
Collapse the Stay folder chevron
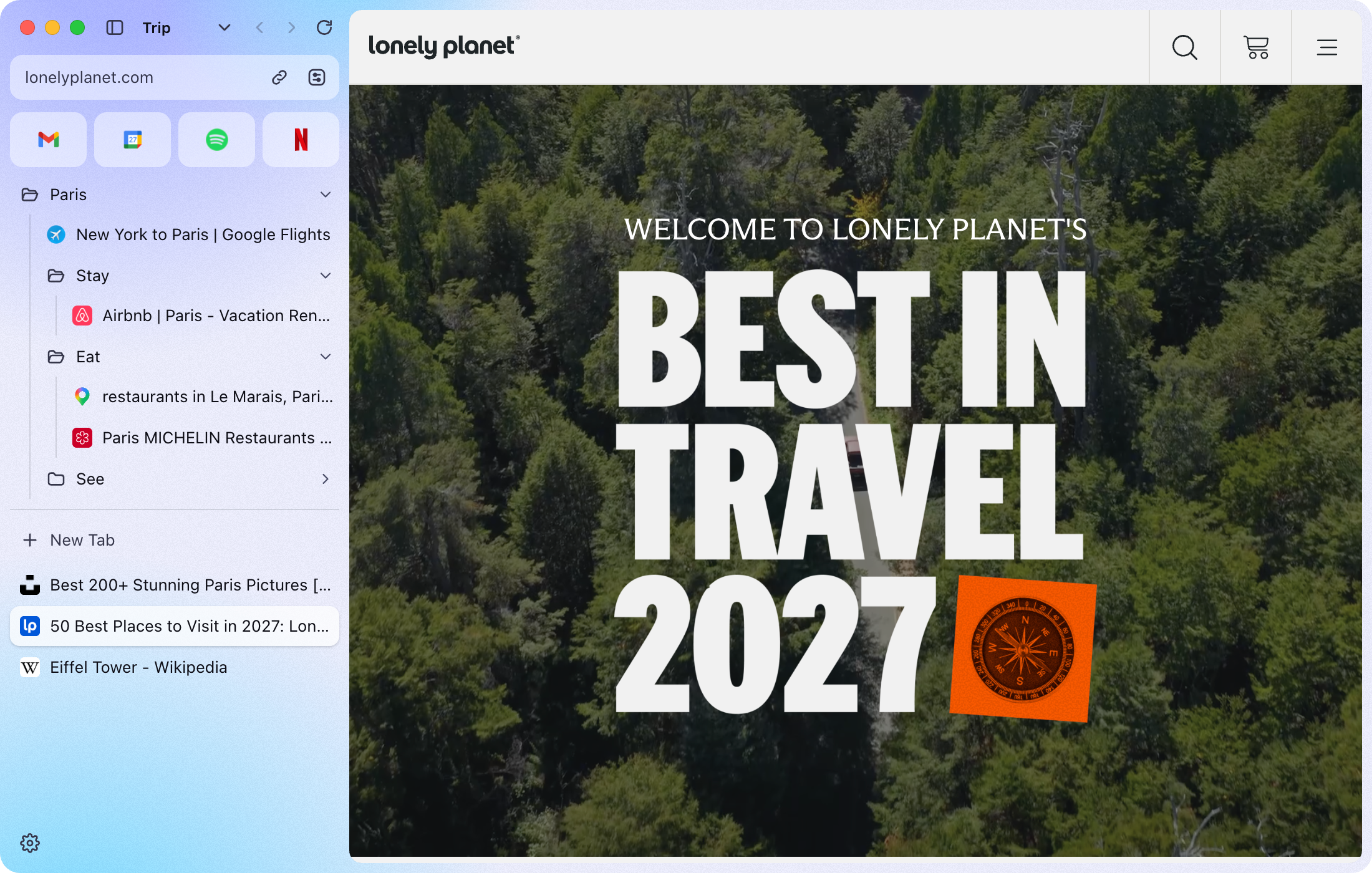[326, 276]
